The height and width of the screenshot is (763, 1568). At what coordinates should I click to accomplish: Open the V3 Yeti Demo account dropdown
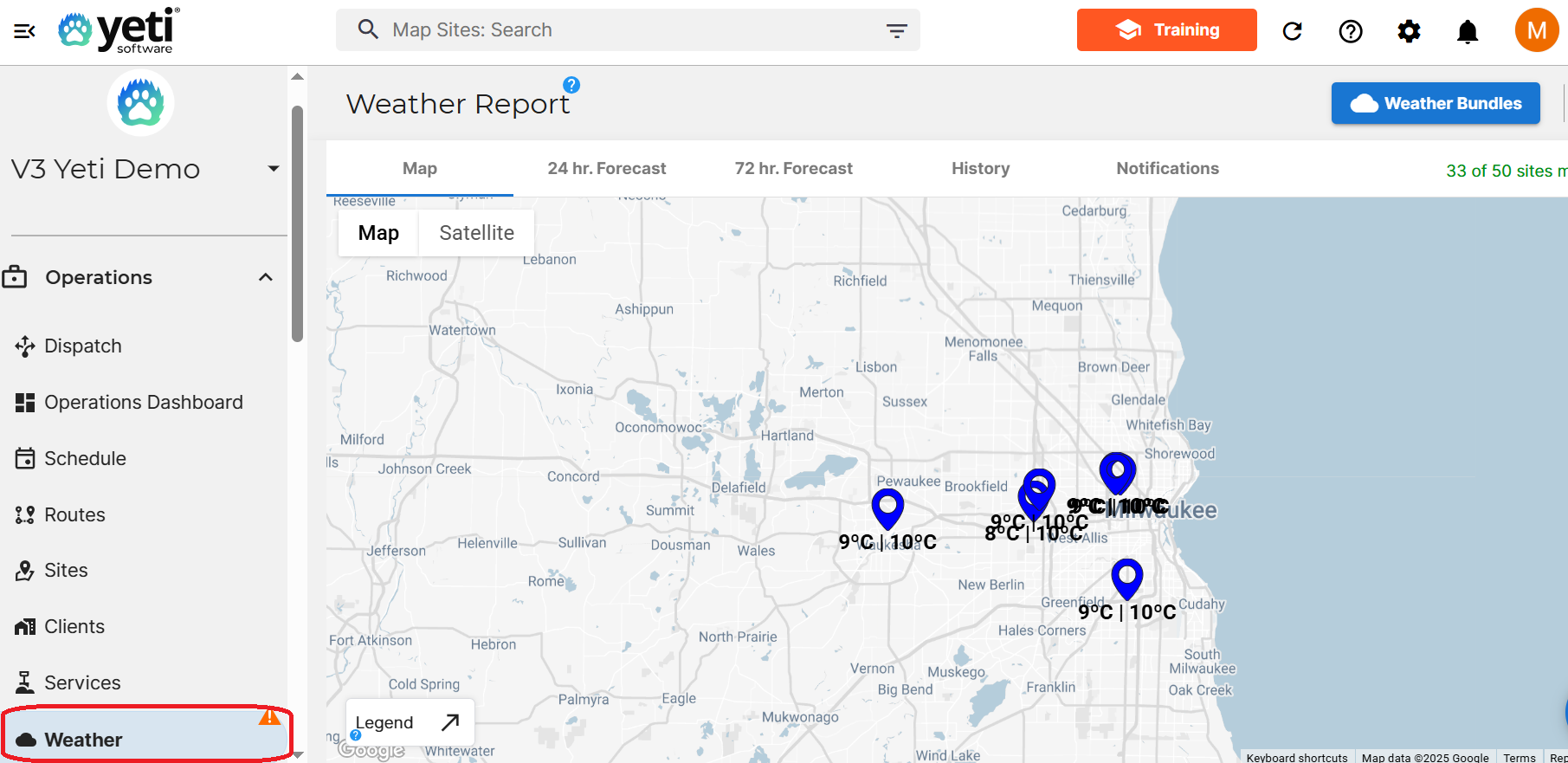tap(273, 169)
